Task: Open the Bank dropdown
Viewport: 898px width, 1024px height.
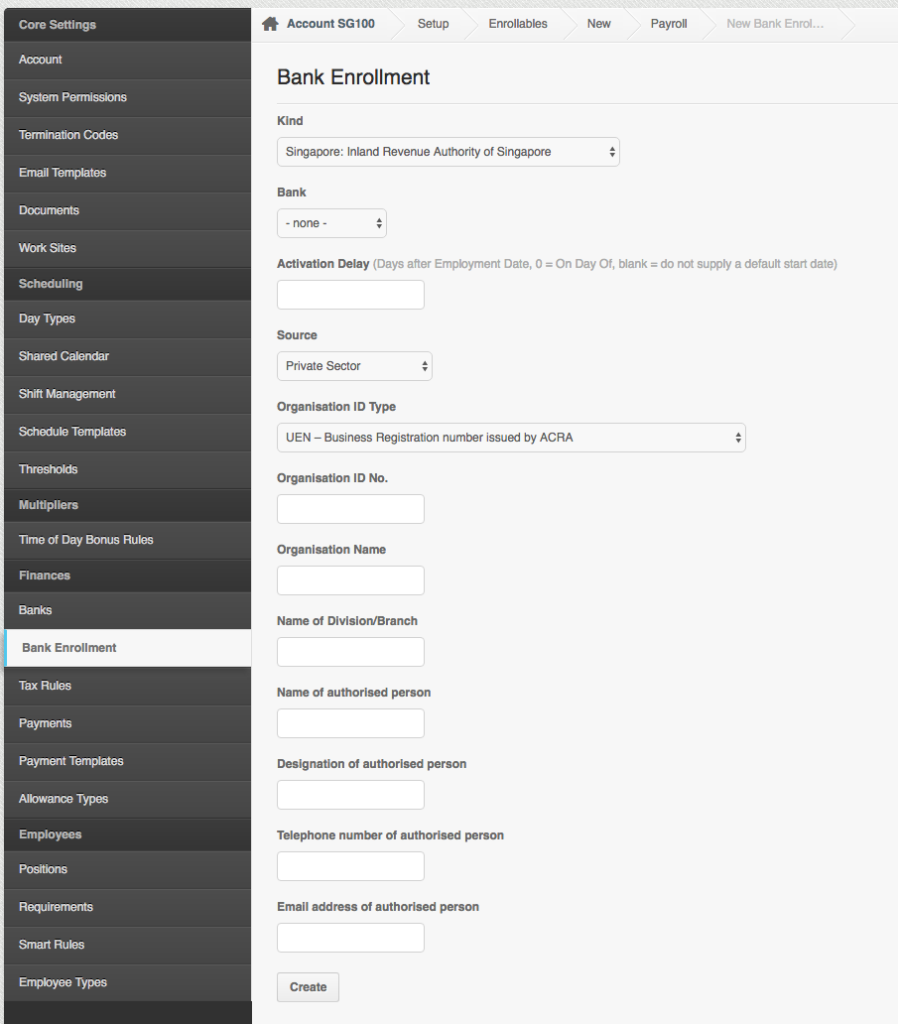Action: point(331,222)
